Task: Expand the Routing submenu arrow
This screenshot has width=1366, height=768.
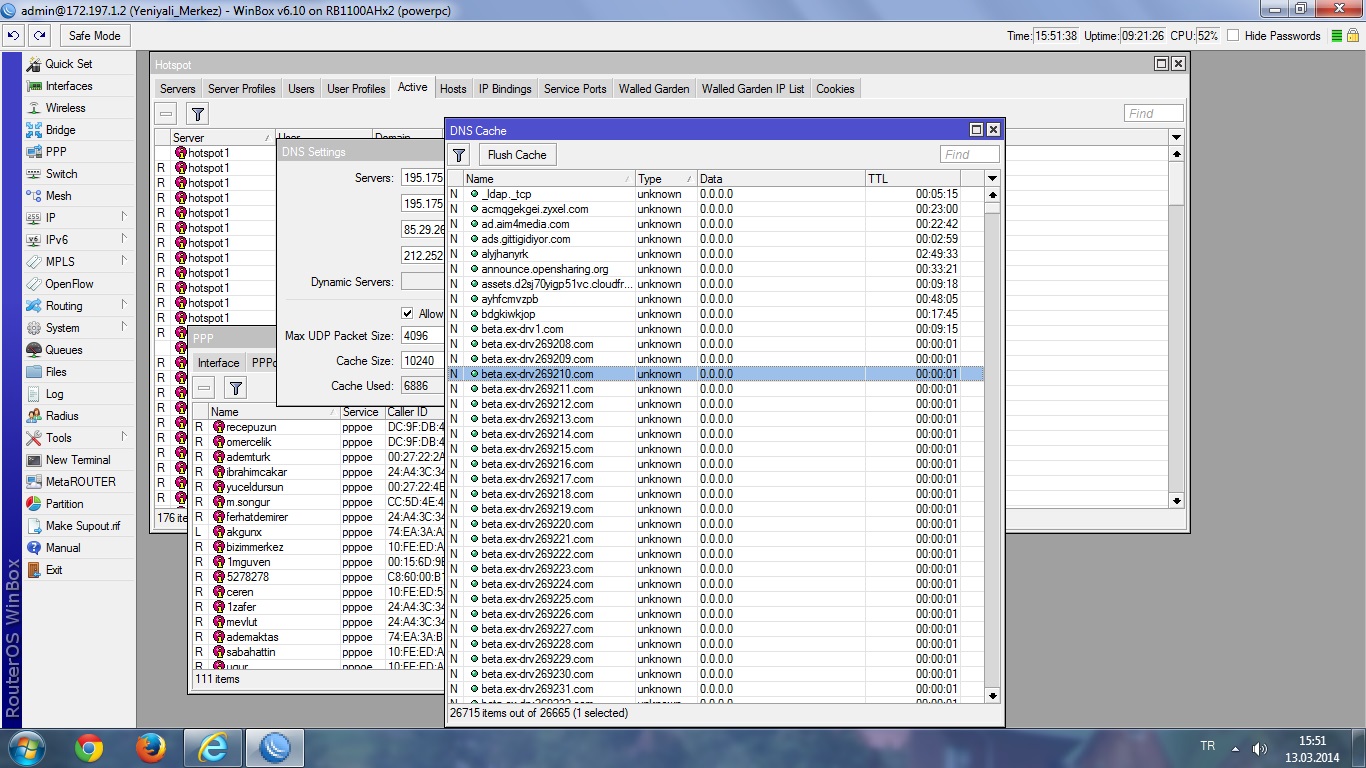Action: 124,305
